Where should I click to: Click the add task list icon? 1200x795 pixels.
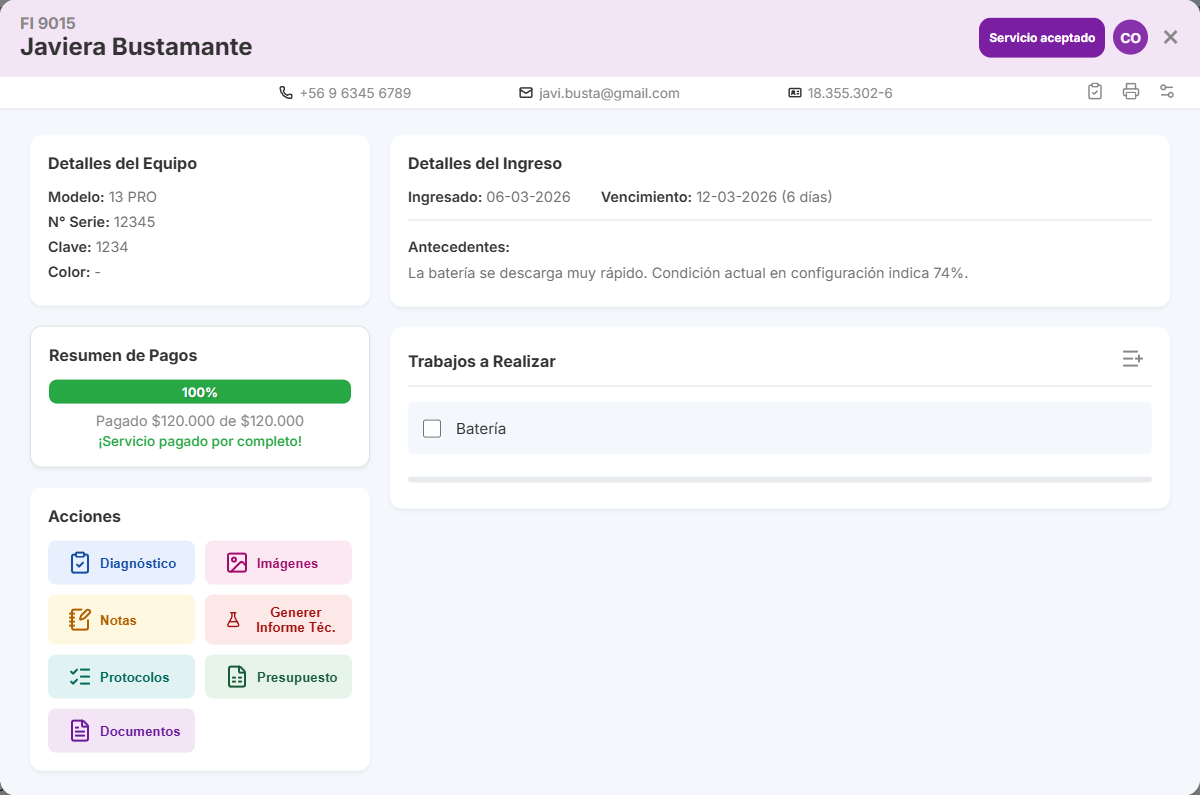point(1132,359)
